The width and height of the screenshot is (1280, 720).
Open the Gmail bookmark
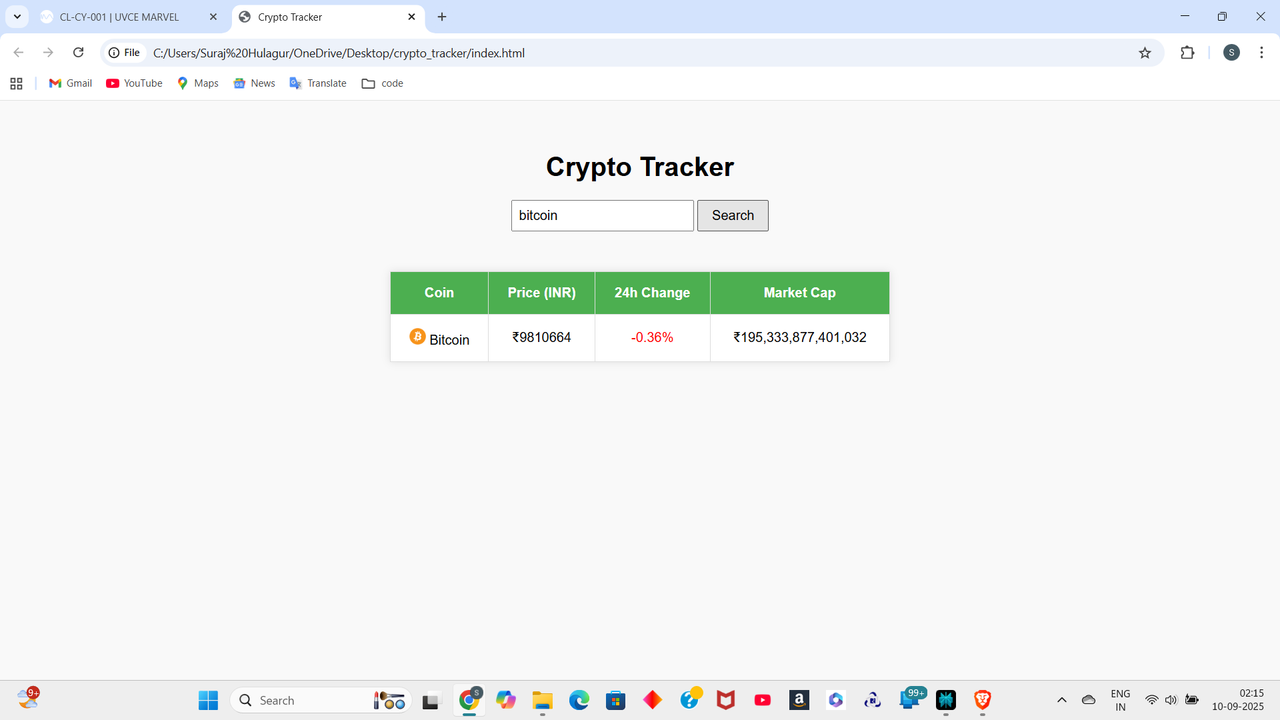click(70, 83)
